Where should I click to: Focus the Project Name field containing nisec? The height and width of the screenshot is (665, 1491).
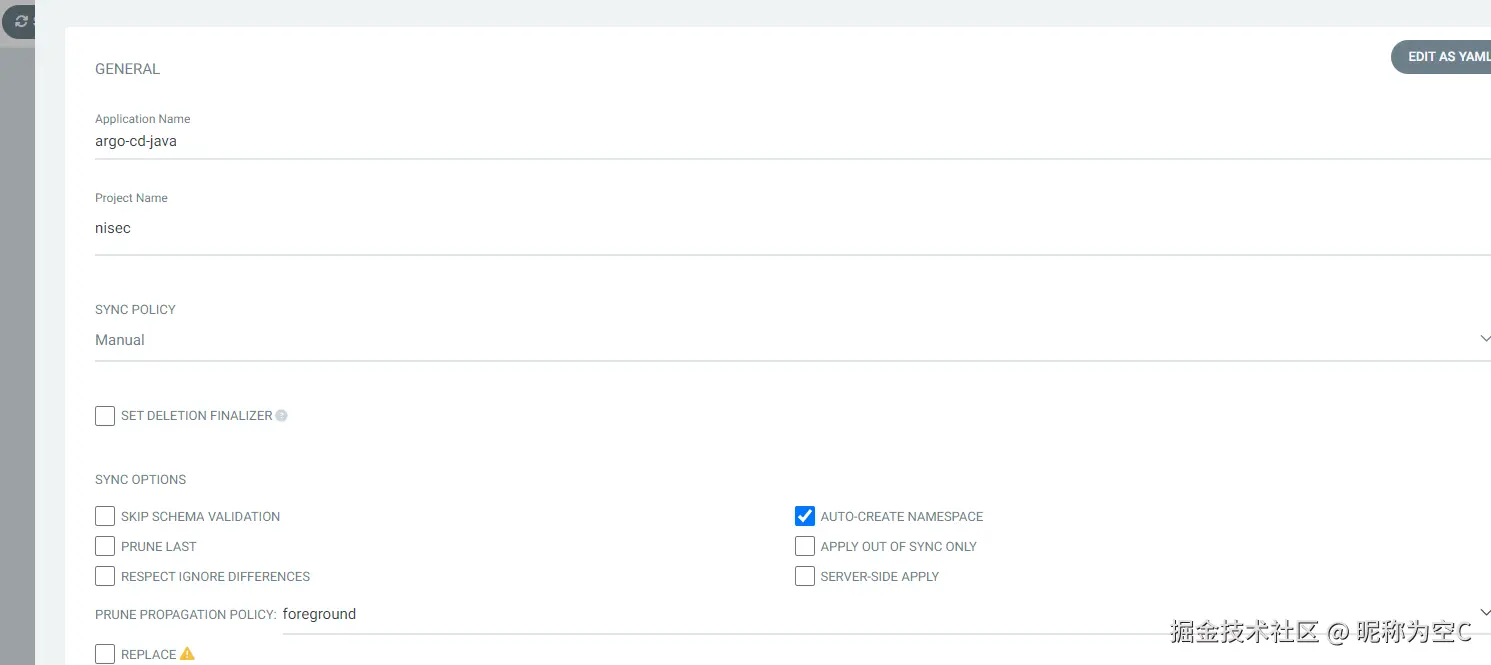tap(780, 228)
